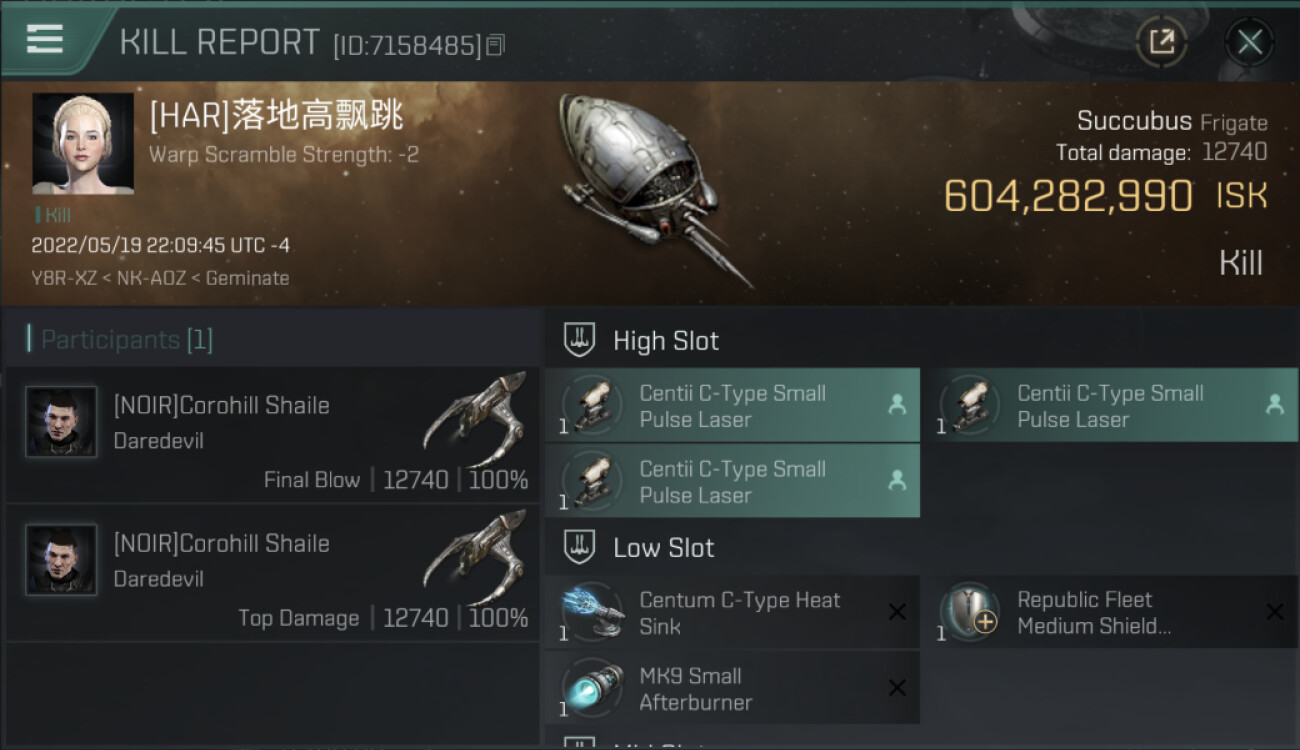Open the Centum C-Type Heat Sink icon
1300x750 pixels.
(x=593, y=612)
